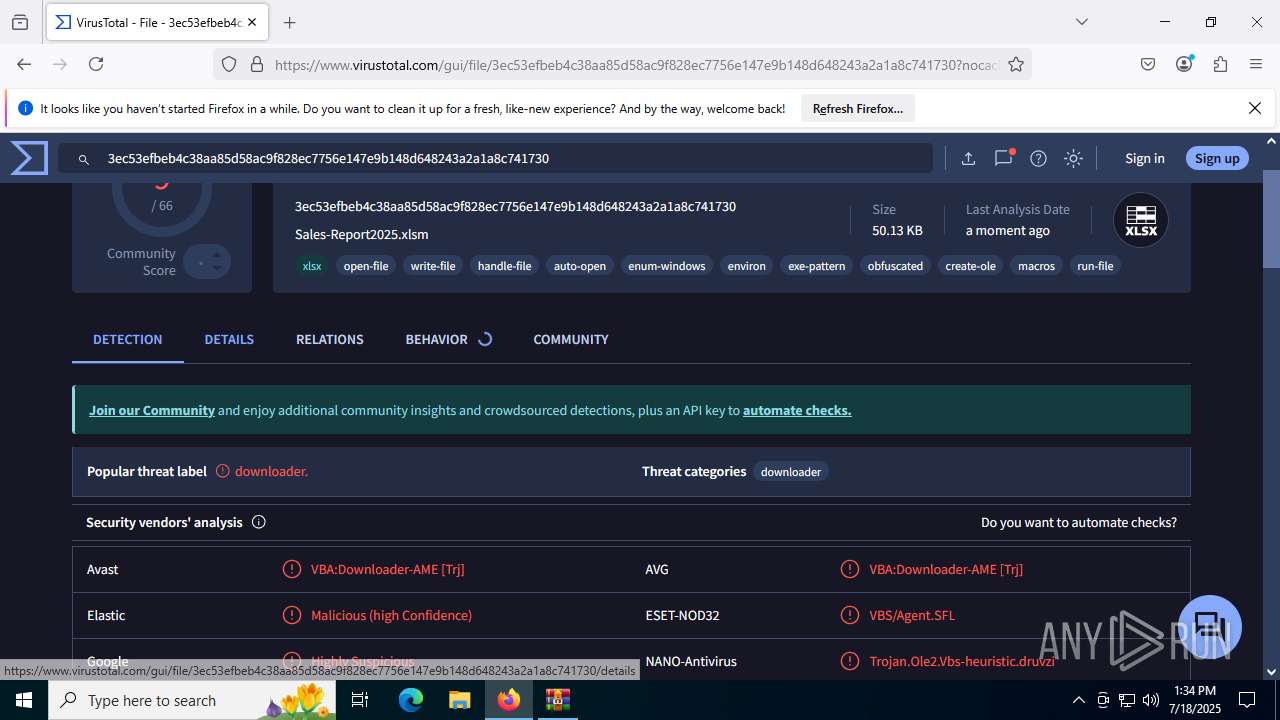Open the Firefox hamburger menu
This screenshot has width=1280, height=720.
click(x=1256, y=64)
